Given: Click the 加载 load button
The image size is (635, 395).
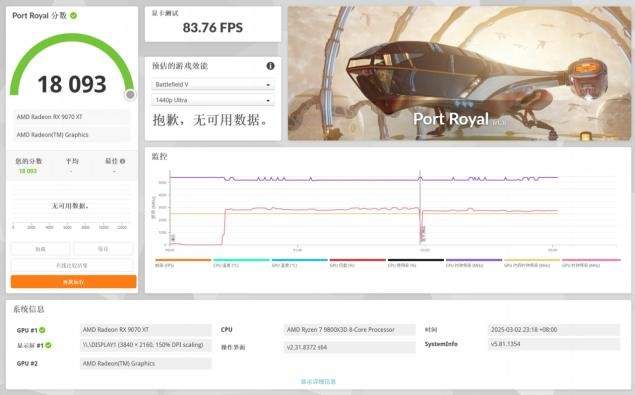Looking at the screenshot, I should (40, 249).
